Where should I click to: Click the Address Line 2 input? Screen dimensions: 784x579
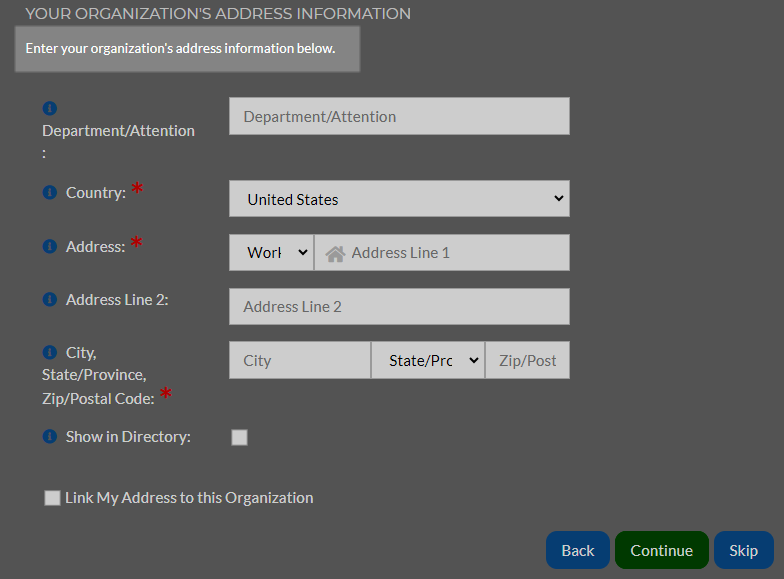399,306
